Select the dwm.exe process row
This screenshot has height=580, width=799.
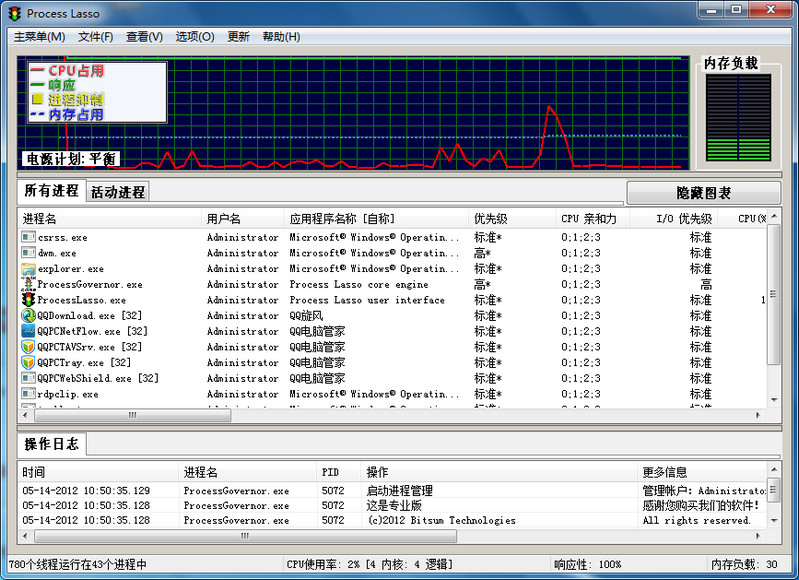click(392, 253)
